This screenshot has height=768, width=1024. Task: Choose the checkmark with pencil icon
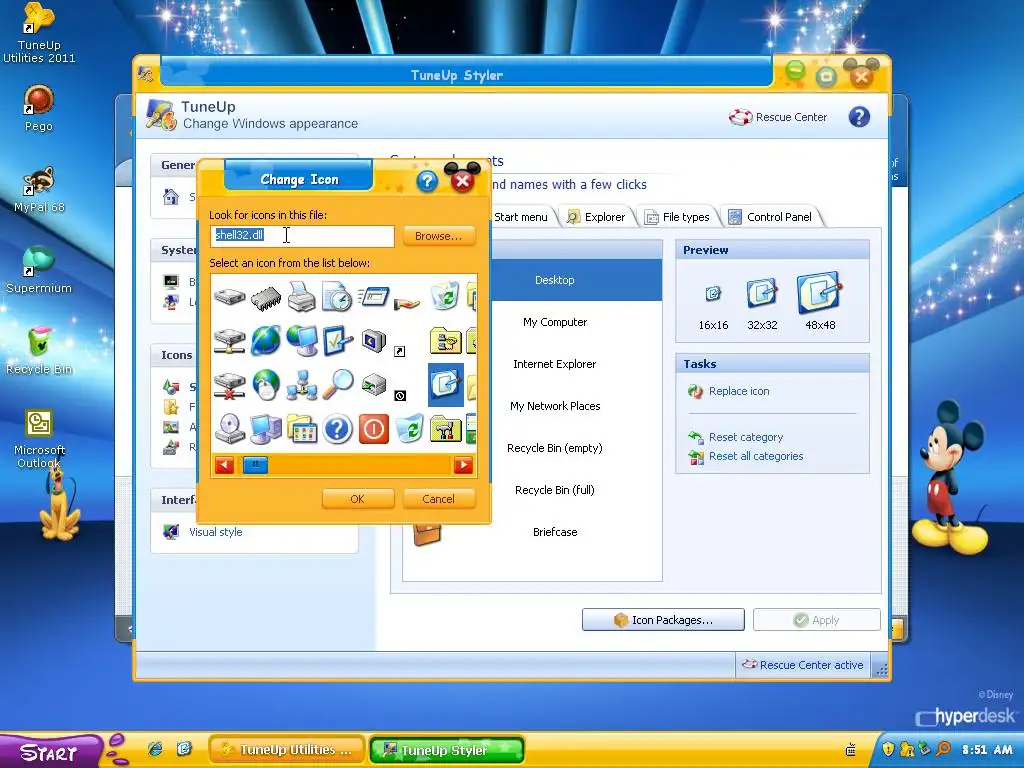click(x=338, y=340)
